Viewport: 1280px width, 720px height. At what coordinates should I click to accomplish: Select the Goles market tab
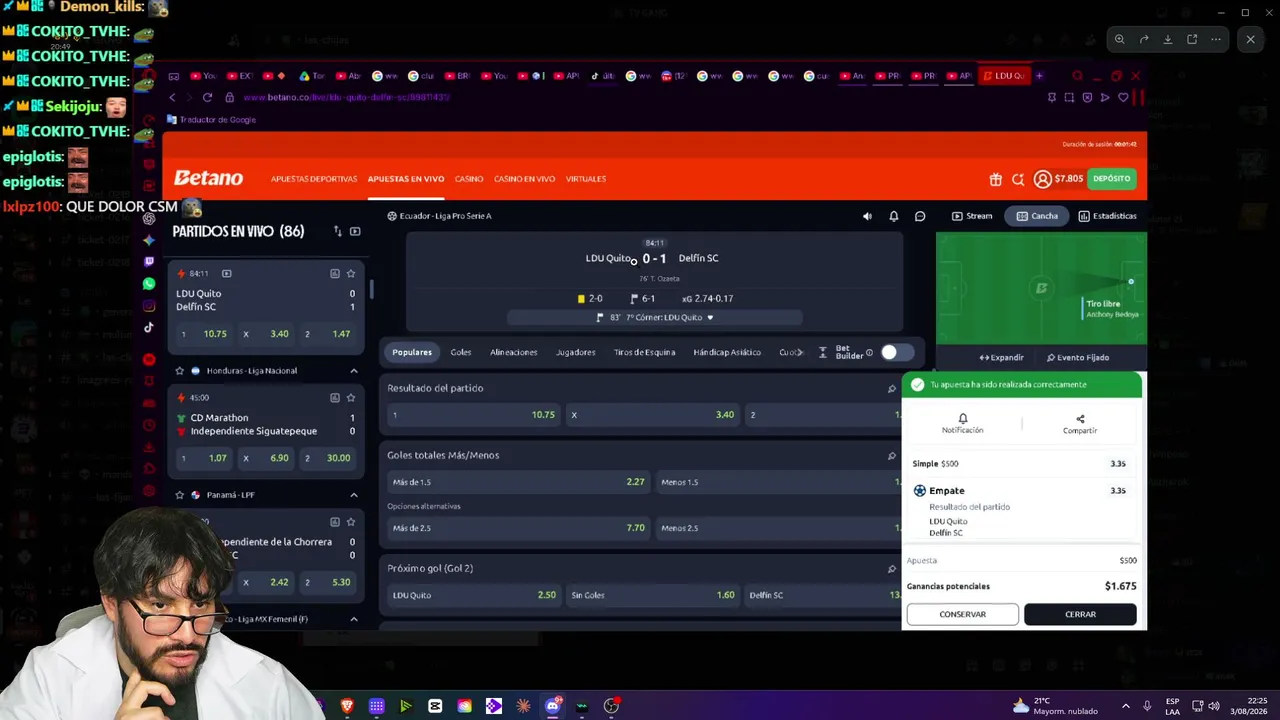(x=461, y=352)
